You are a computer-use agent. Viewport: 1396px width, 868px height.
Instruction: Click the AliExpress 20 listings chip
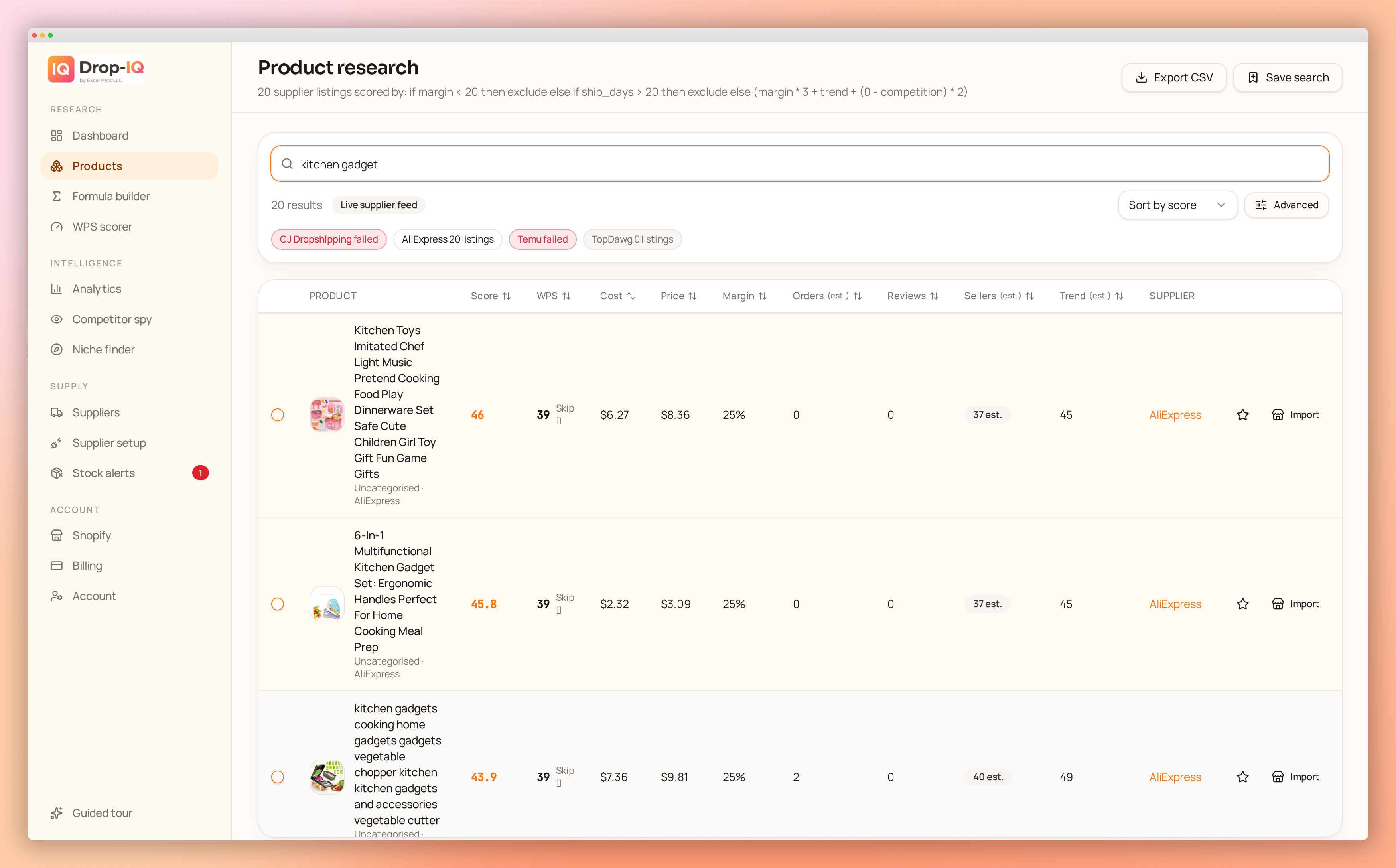click(448, 239)
